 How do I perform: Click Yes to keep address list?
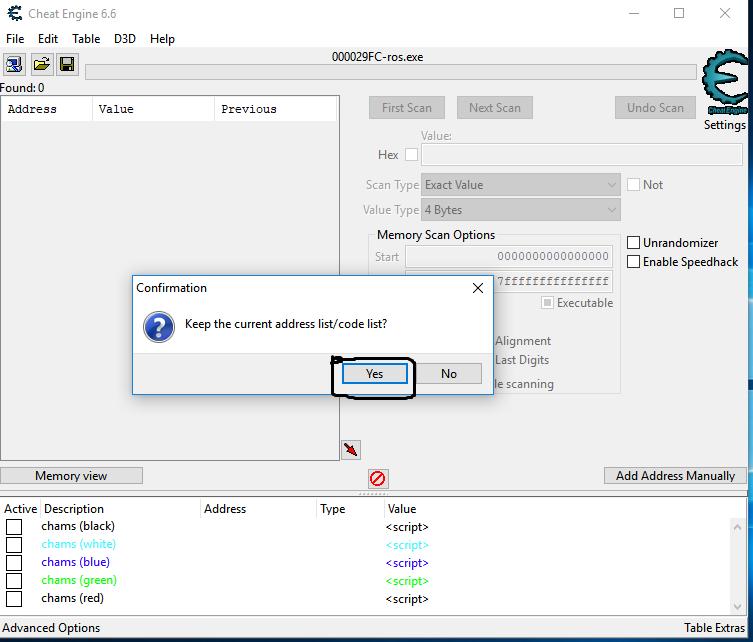[375, 374]
